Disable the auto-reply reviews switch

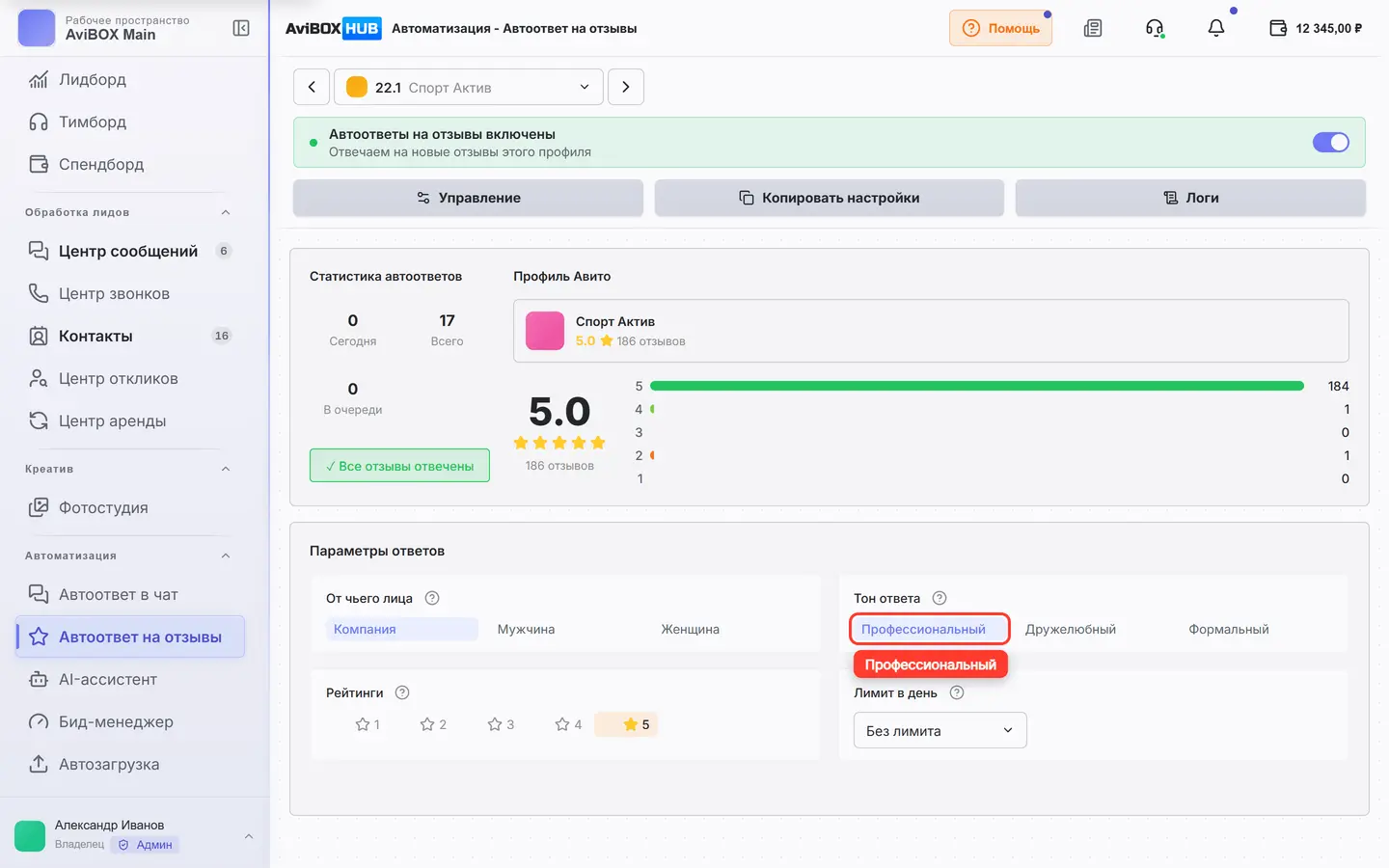pyautogui.click(x=1331, y=142)
